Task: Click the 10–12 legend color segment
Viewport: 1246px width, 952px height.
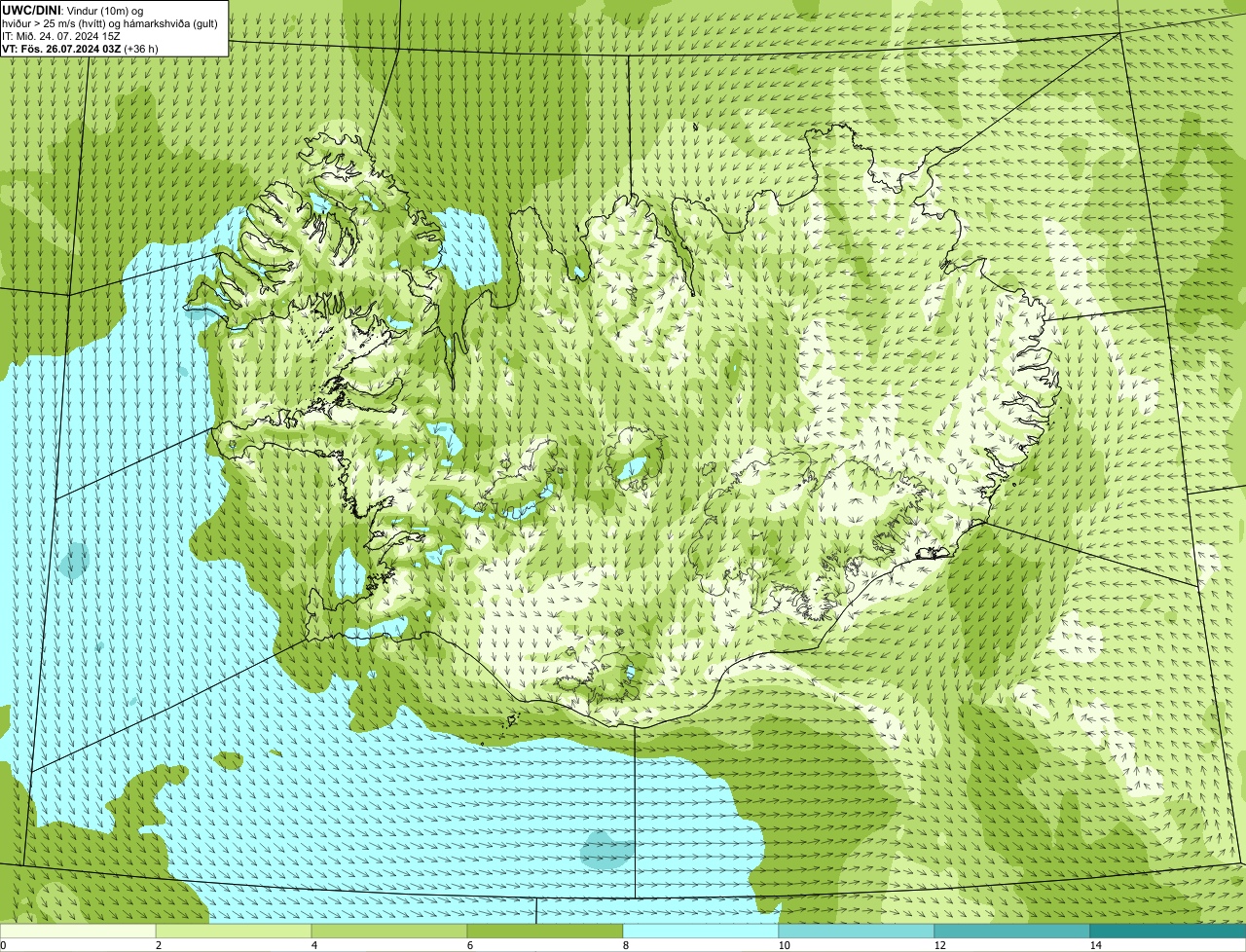Action: click(857, 932)
